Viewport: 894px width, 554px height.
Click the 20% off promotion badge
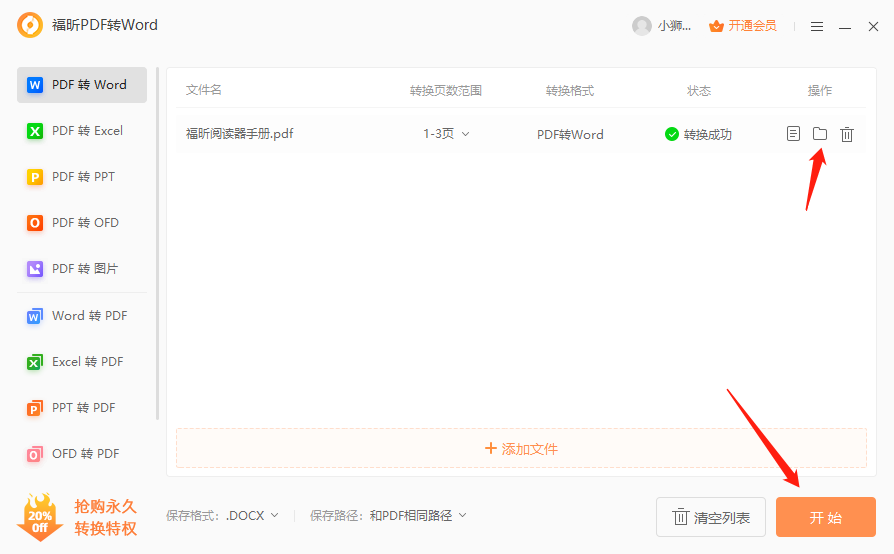tap(40, 517)
